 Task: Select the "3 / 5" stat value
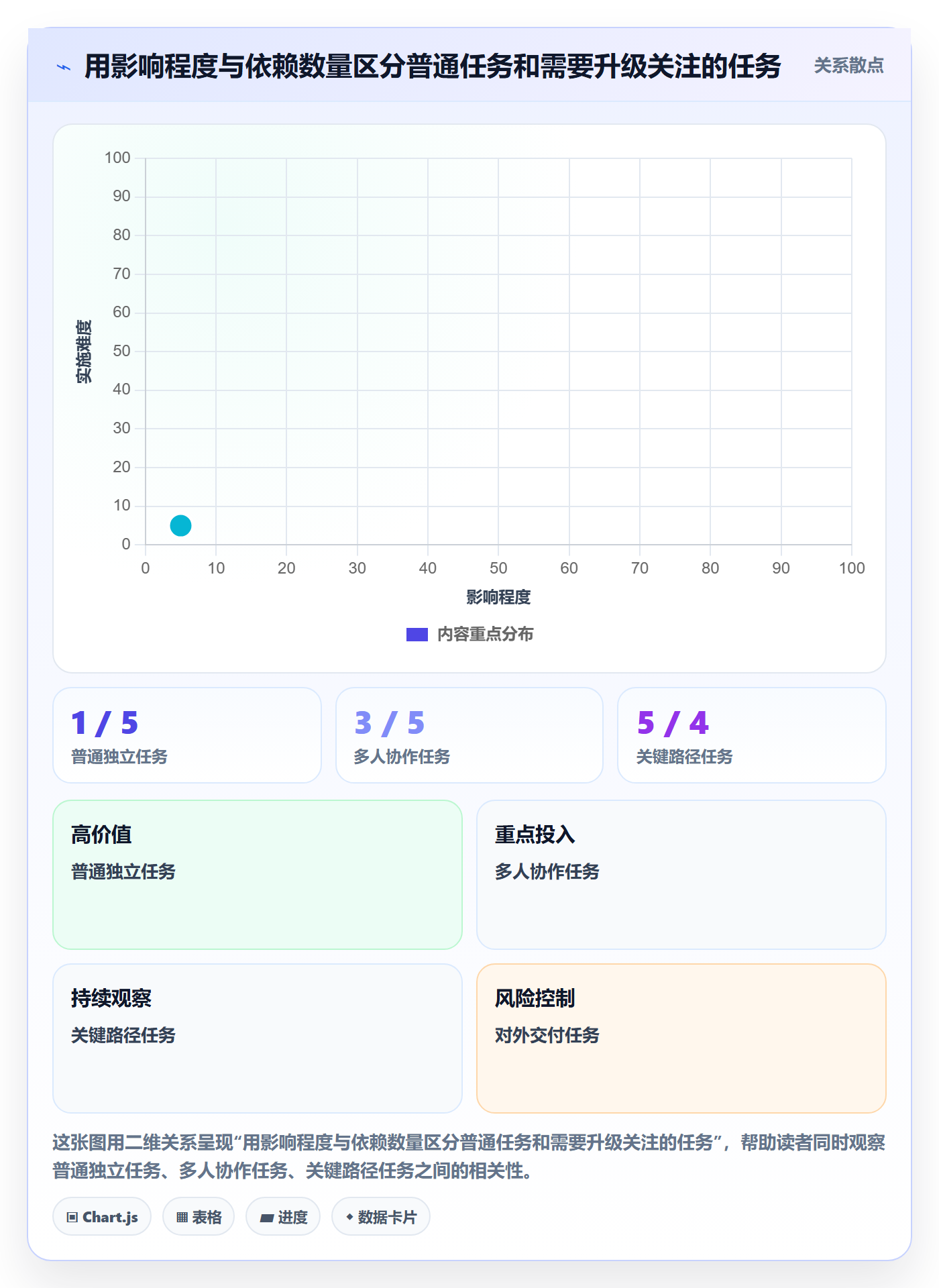point(390,723)
